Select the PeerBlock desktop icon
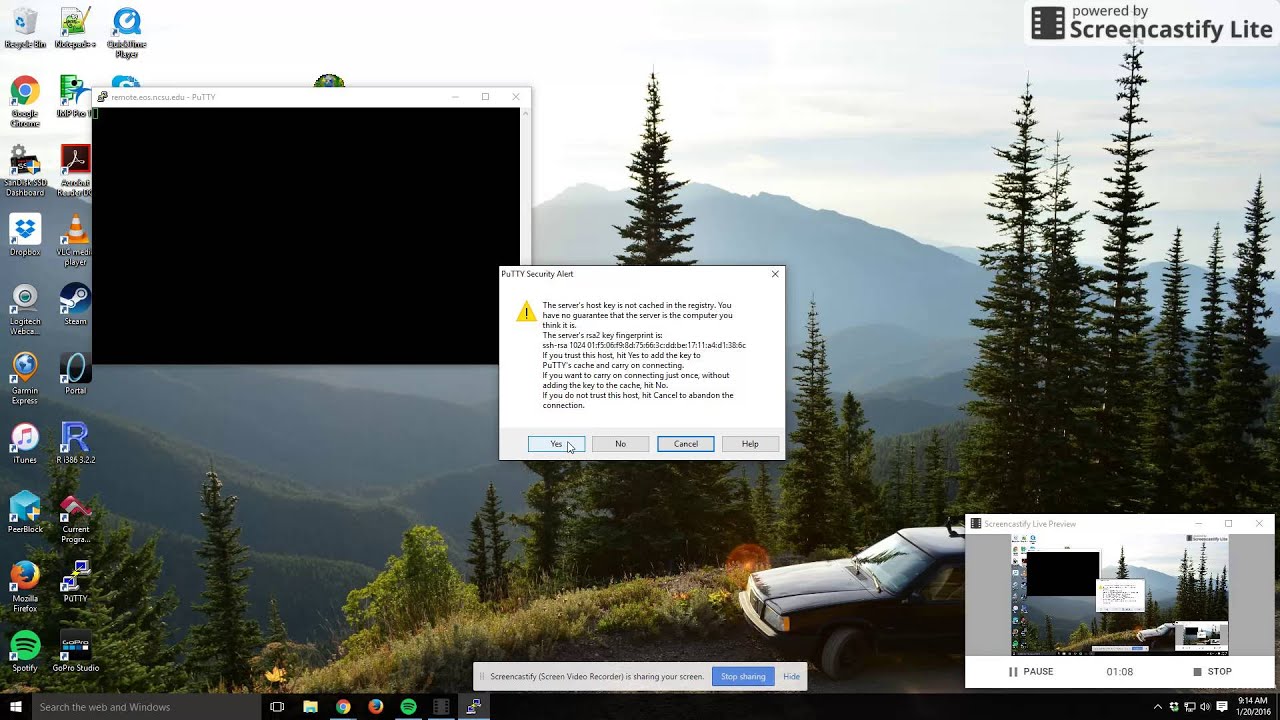The image size is (1280, 720). pyautogui.click(x=25, y=513)
